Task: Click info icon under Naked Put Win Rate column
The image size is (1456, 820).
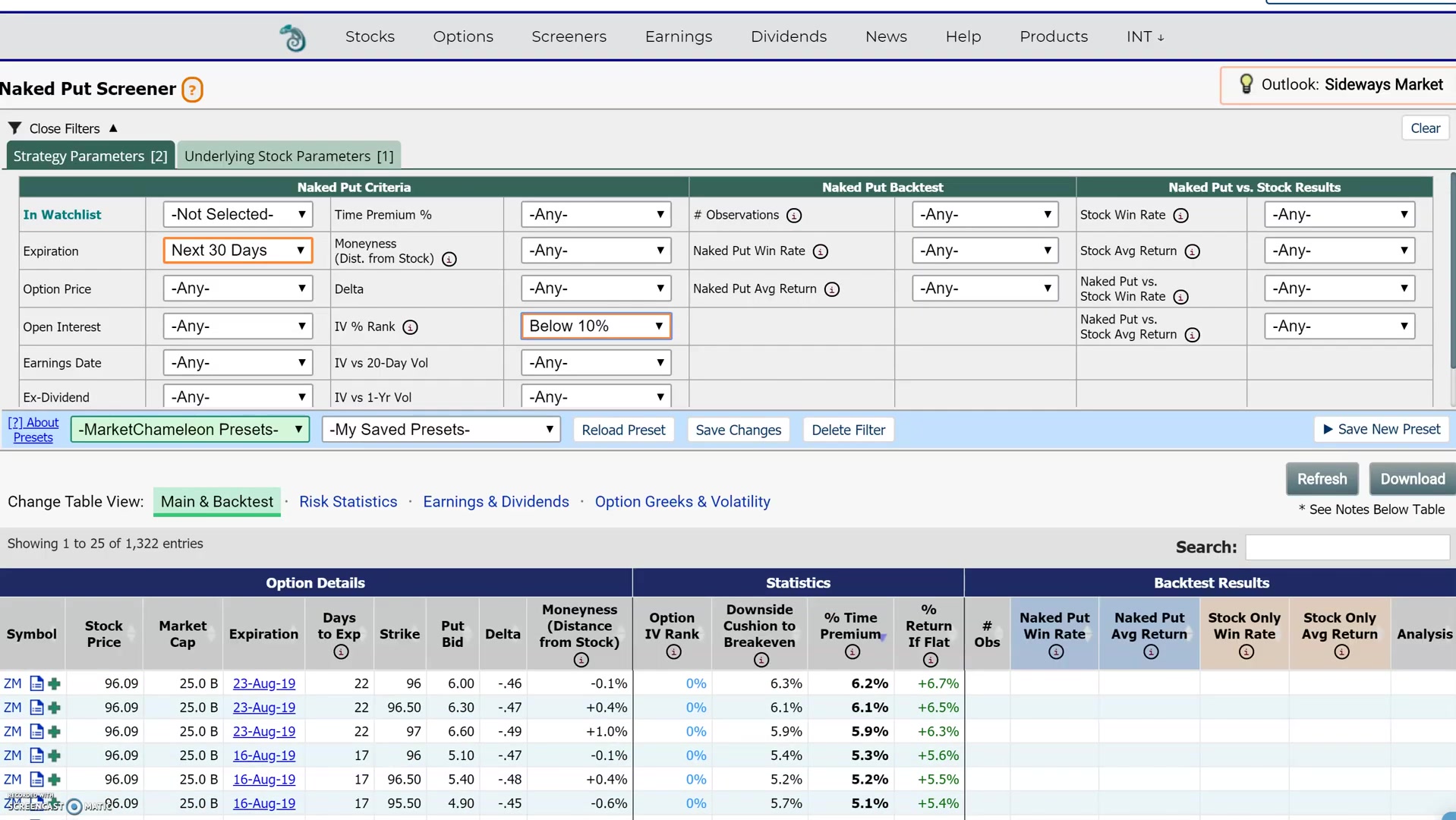Action: point(1056,652)
